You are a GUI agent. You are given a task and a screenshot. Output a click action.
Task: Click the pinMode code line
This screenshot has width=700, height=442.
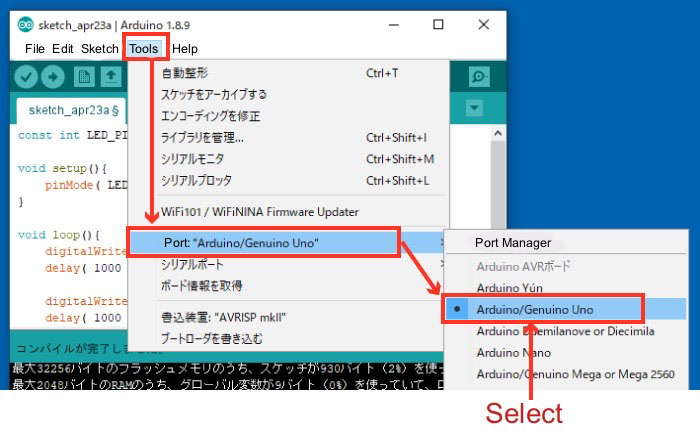pyautogui.click(x=86, y=185)
